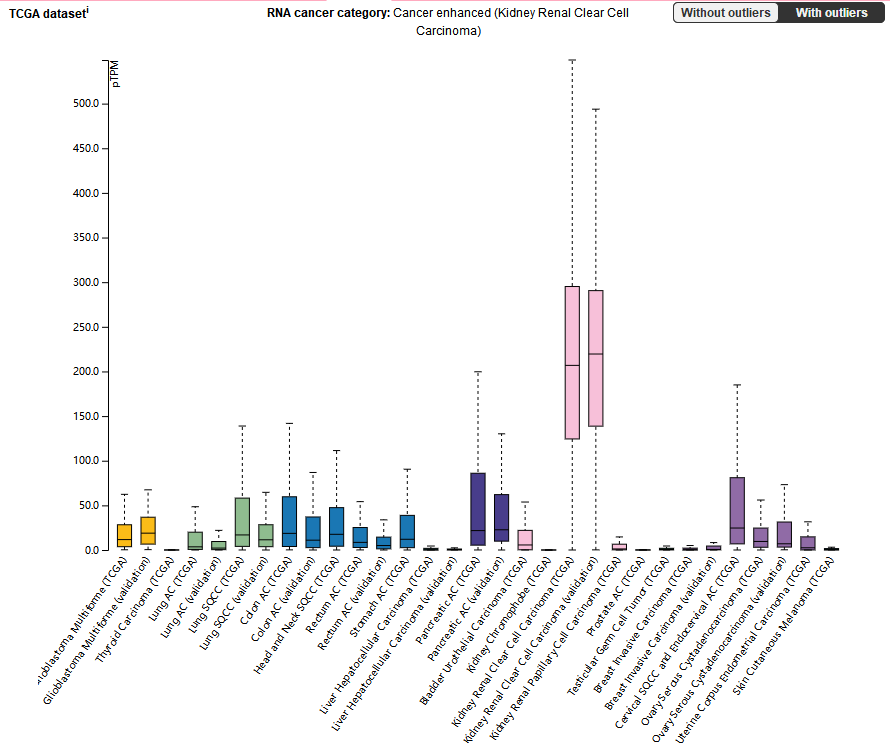Switch to the With outliers view
The width and height of the screenshot is (890, 743).
[831, 13]
